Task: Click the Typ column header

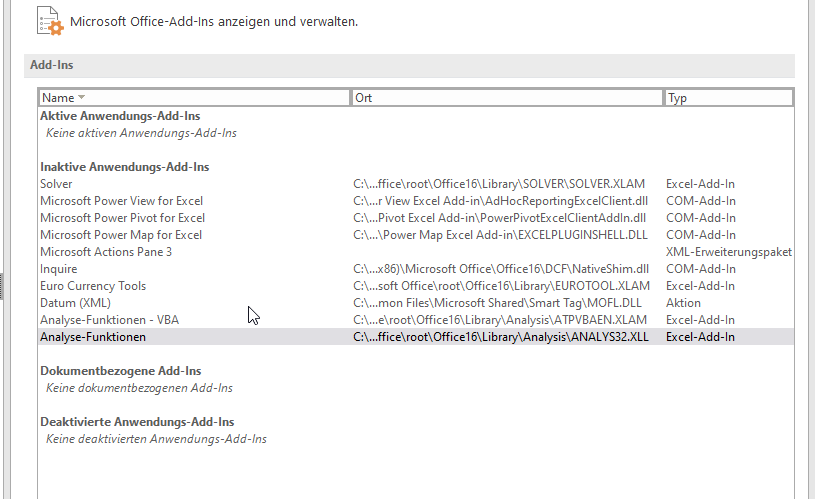Action: pyautogui.click(x=729, y=98)
